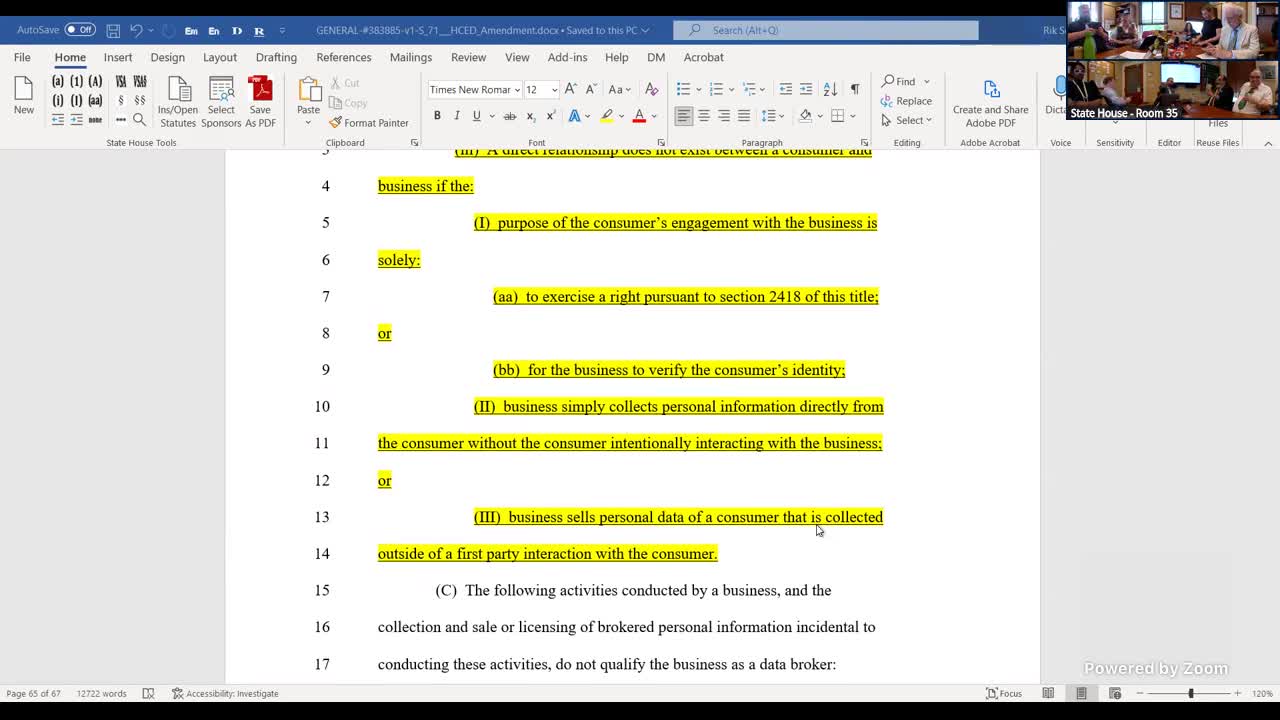Click the Format Painter brush
Viewport: 1280px width, 720px height.
point(336,123)
